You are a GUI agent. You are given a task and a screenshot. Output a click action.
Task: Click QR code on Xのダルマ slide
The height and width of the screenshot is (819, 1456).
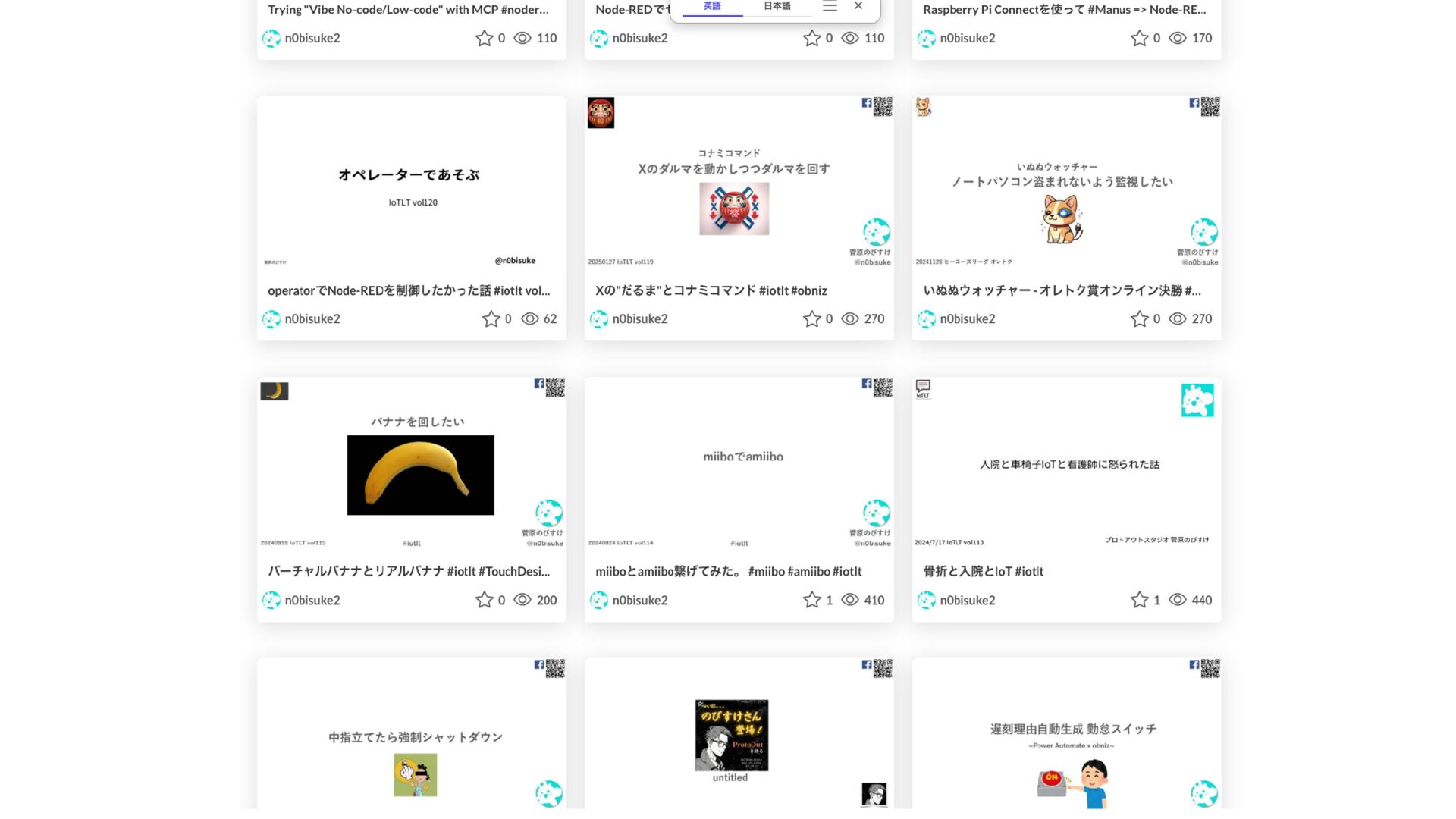883,106
